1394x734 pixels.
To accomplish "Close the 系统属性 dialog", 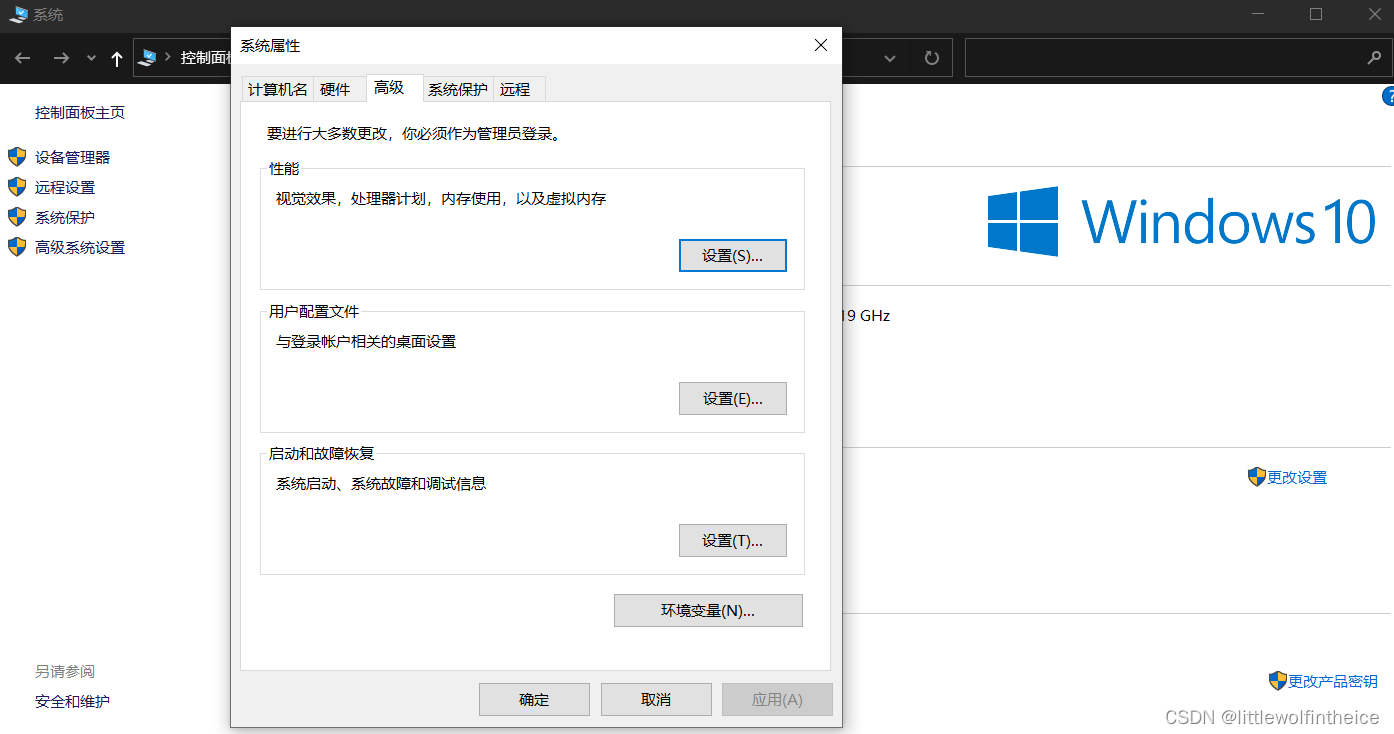I will [x=821, y=45].
